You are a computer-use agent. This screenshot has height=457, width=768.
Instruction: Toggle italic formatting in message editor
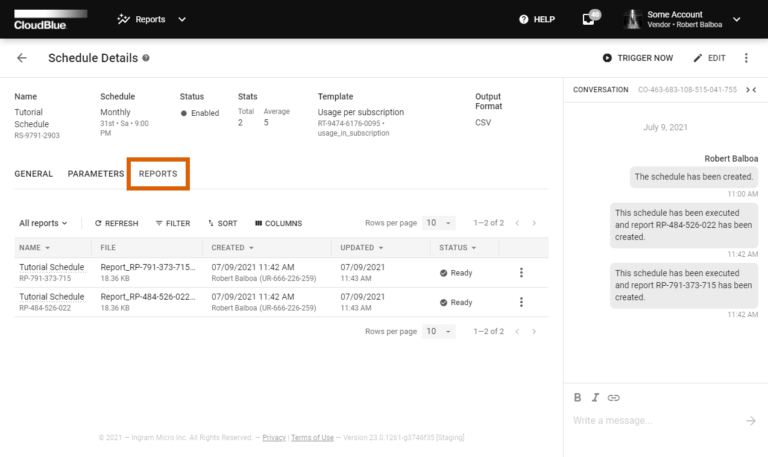[x=595, y=398]
